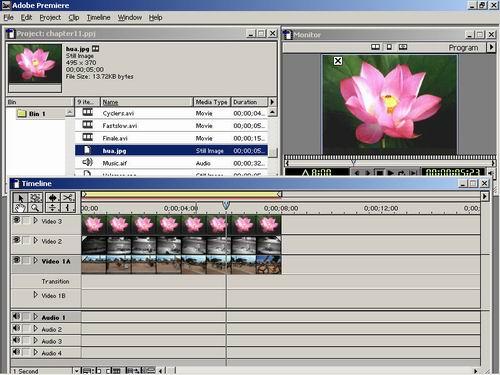Open the Timeline menu
This screenshot has width=500, height=375.
click(98, 18)
